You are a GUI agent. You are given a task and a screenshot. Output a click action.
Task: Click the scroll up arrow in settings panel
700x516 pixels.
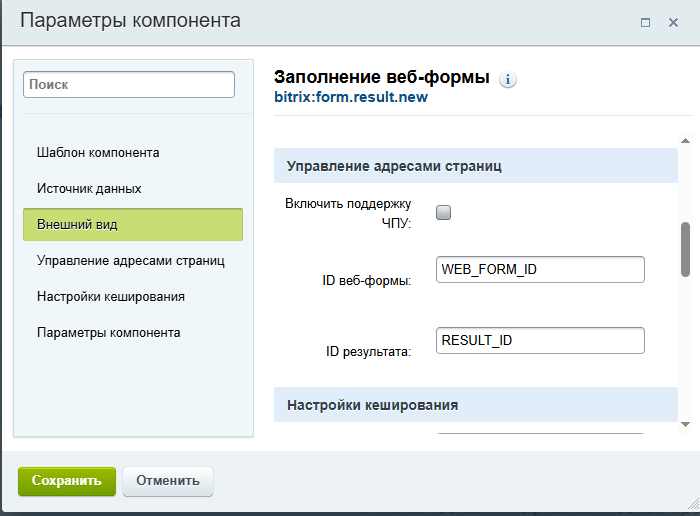coord(686,142)
